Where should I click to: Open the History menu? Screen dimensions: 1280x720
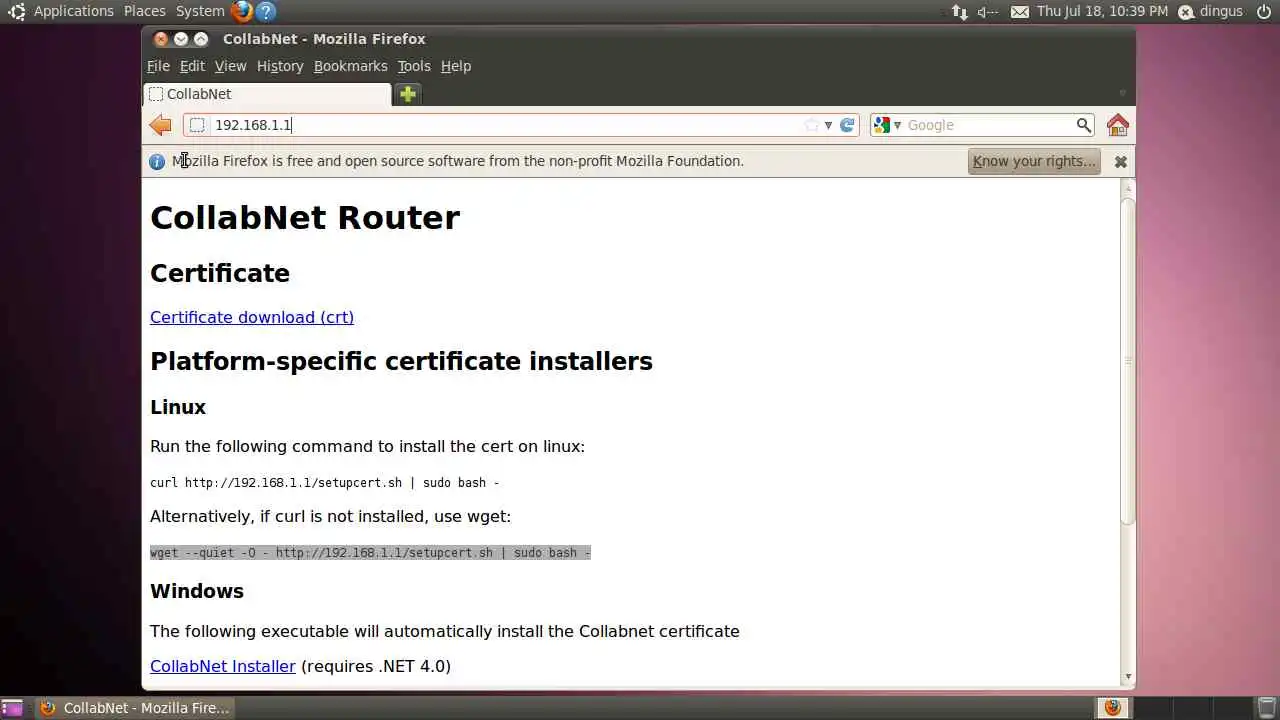tap(280, 66)
